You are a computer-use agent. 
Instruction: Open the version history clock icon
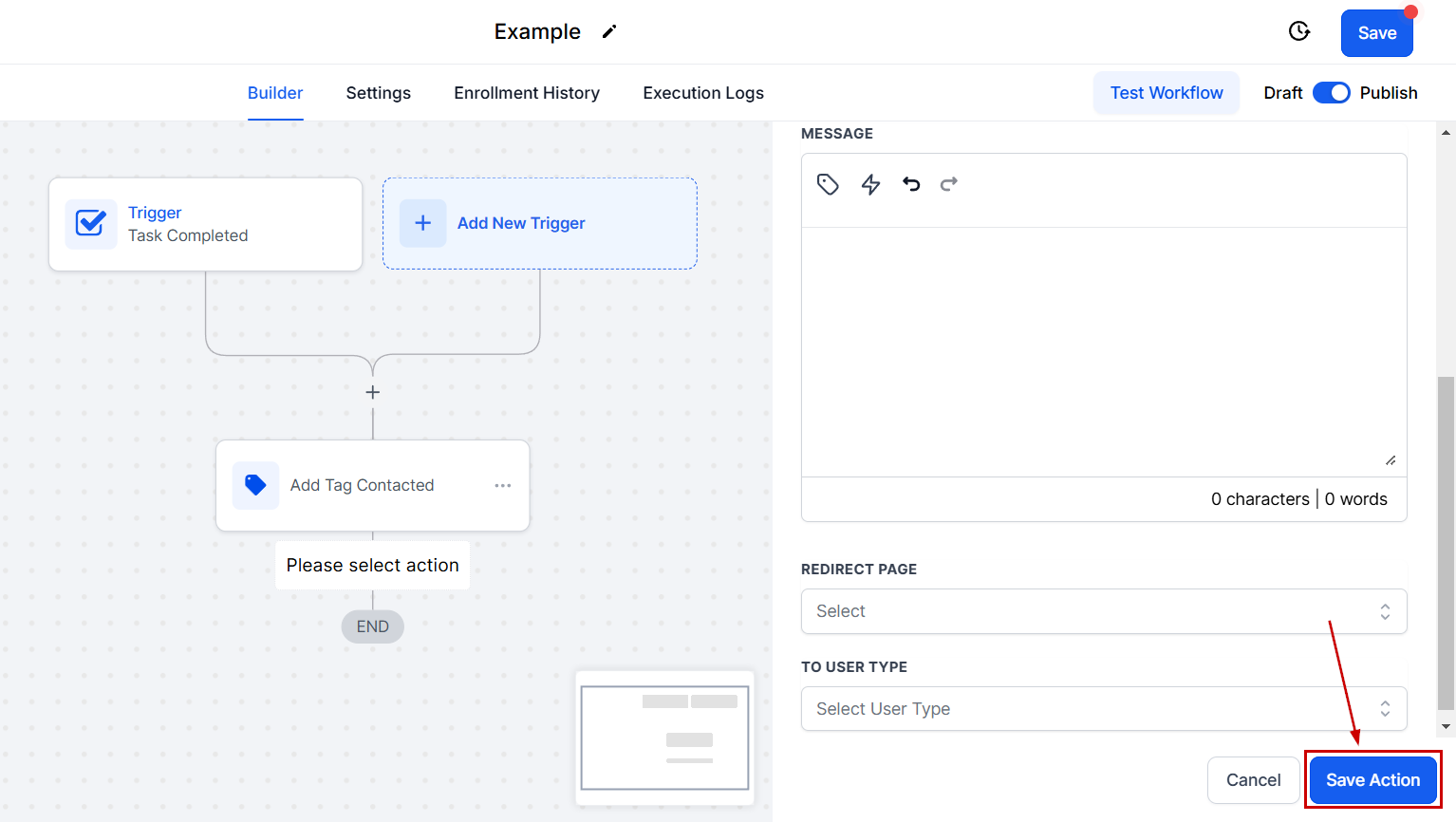(1299, 31)
